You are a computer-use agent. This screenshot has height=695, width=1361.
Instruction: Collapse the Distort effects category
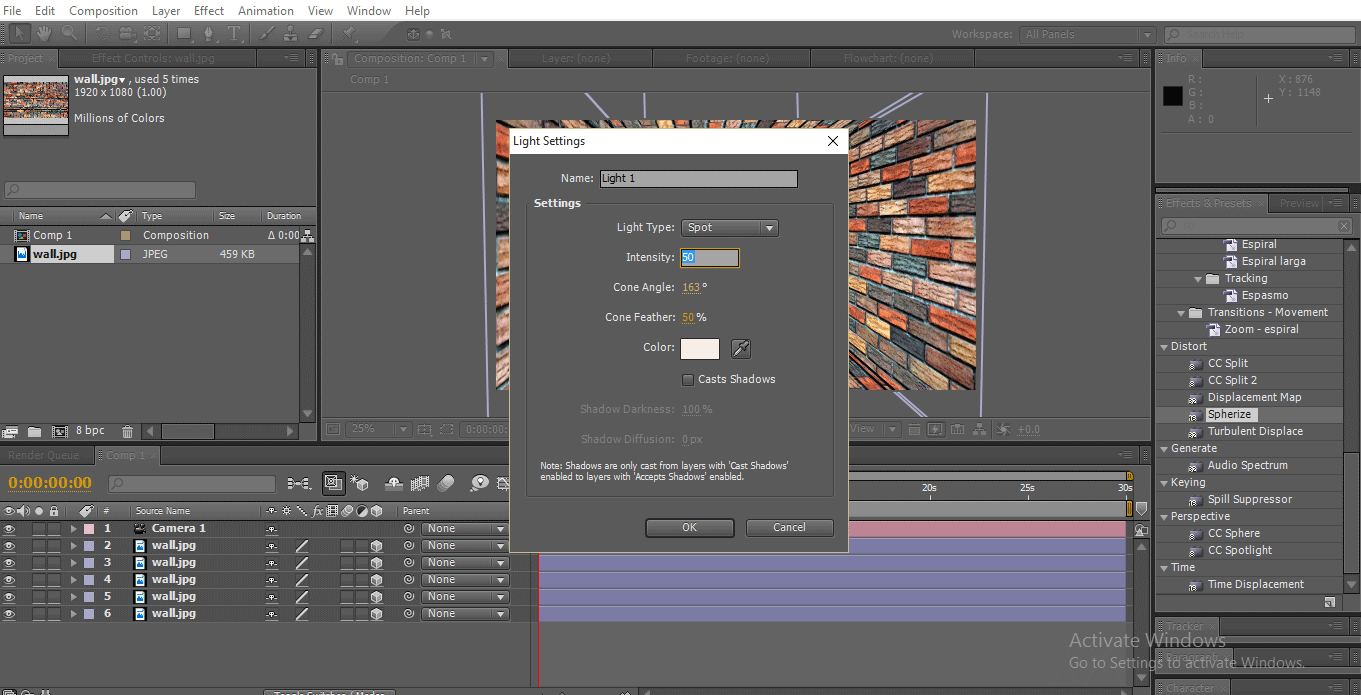(1164, 347)
